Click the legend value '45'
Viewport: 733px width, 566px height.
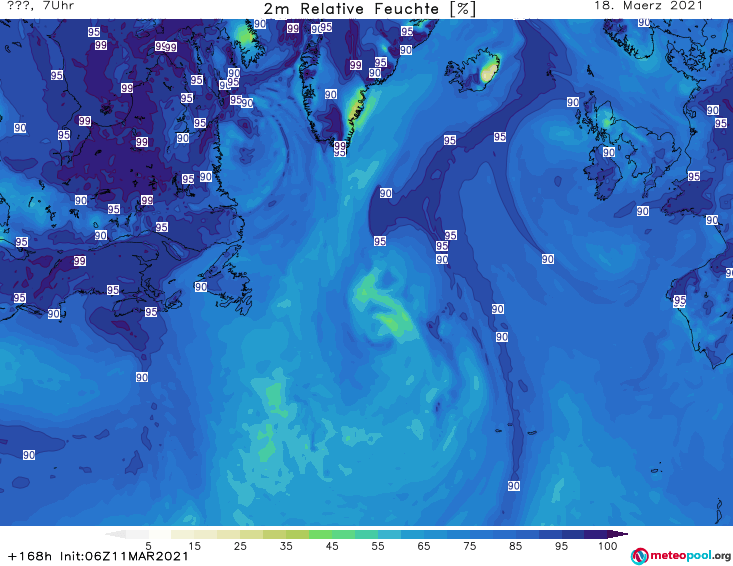[331, 546]
